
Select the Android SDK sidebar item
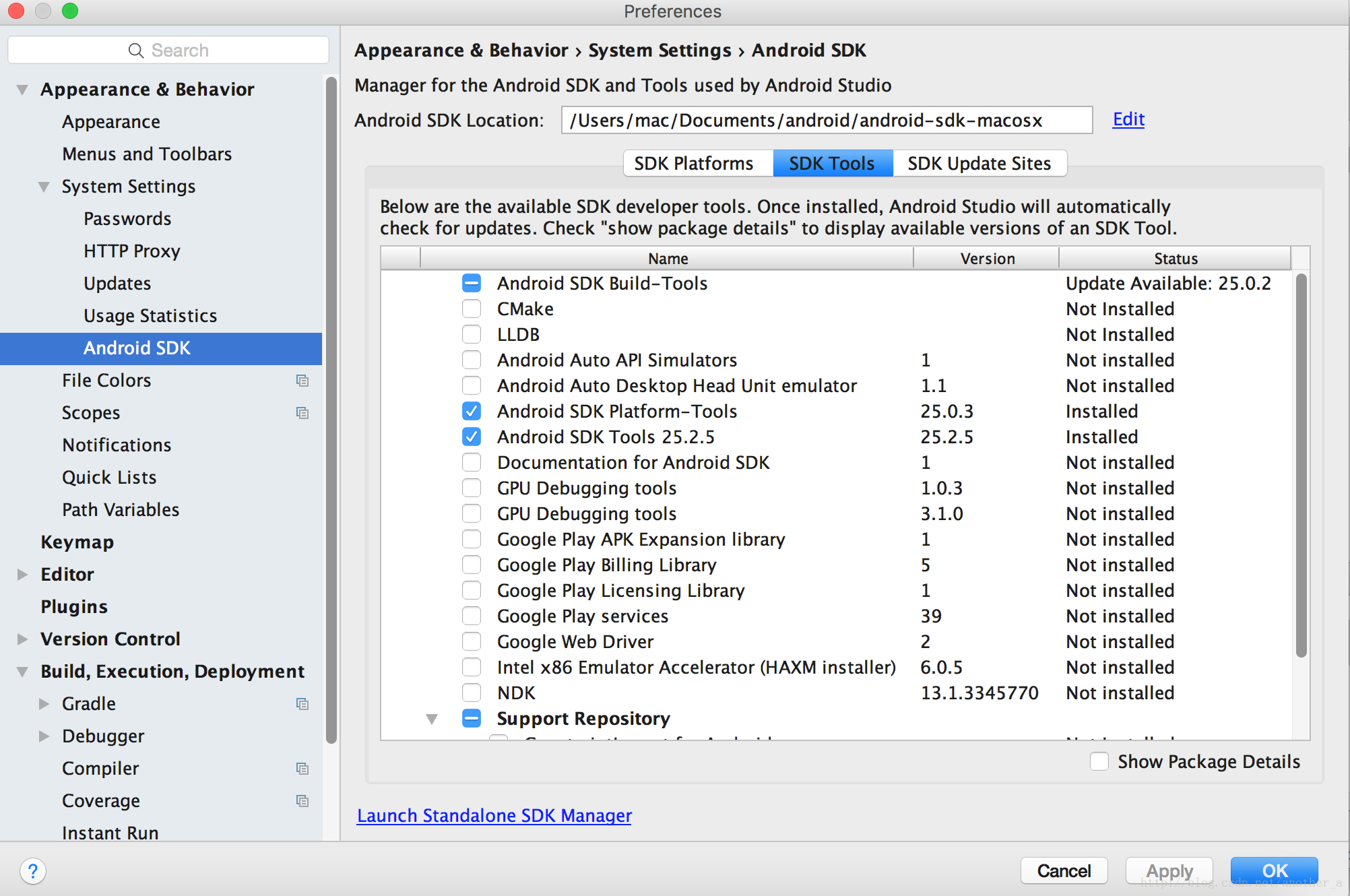click(x=161, y=348)
